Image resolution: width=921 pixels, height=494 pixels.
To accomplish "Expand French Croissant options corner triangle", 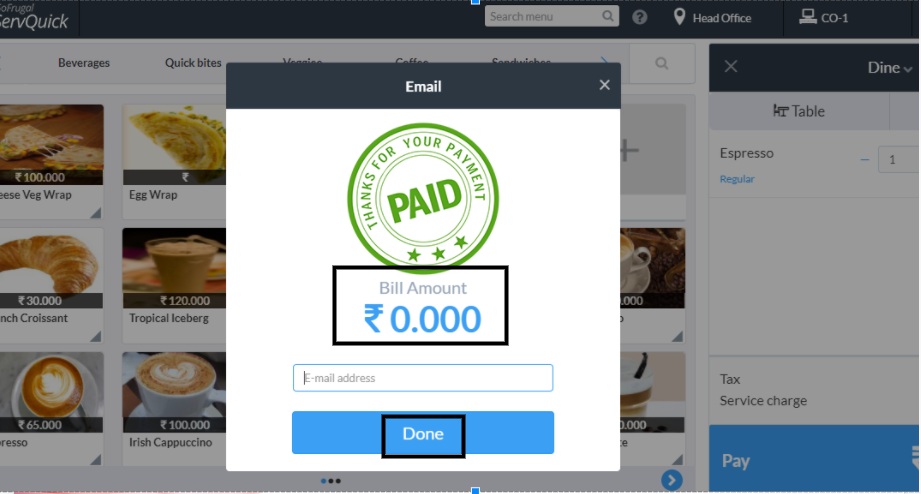I will (96, 336).
